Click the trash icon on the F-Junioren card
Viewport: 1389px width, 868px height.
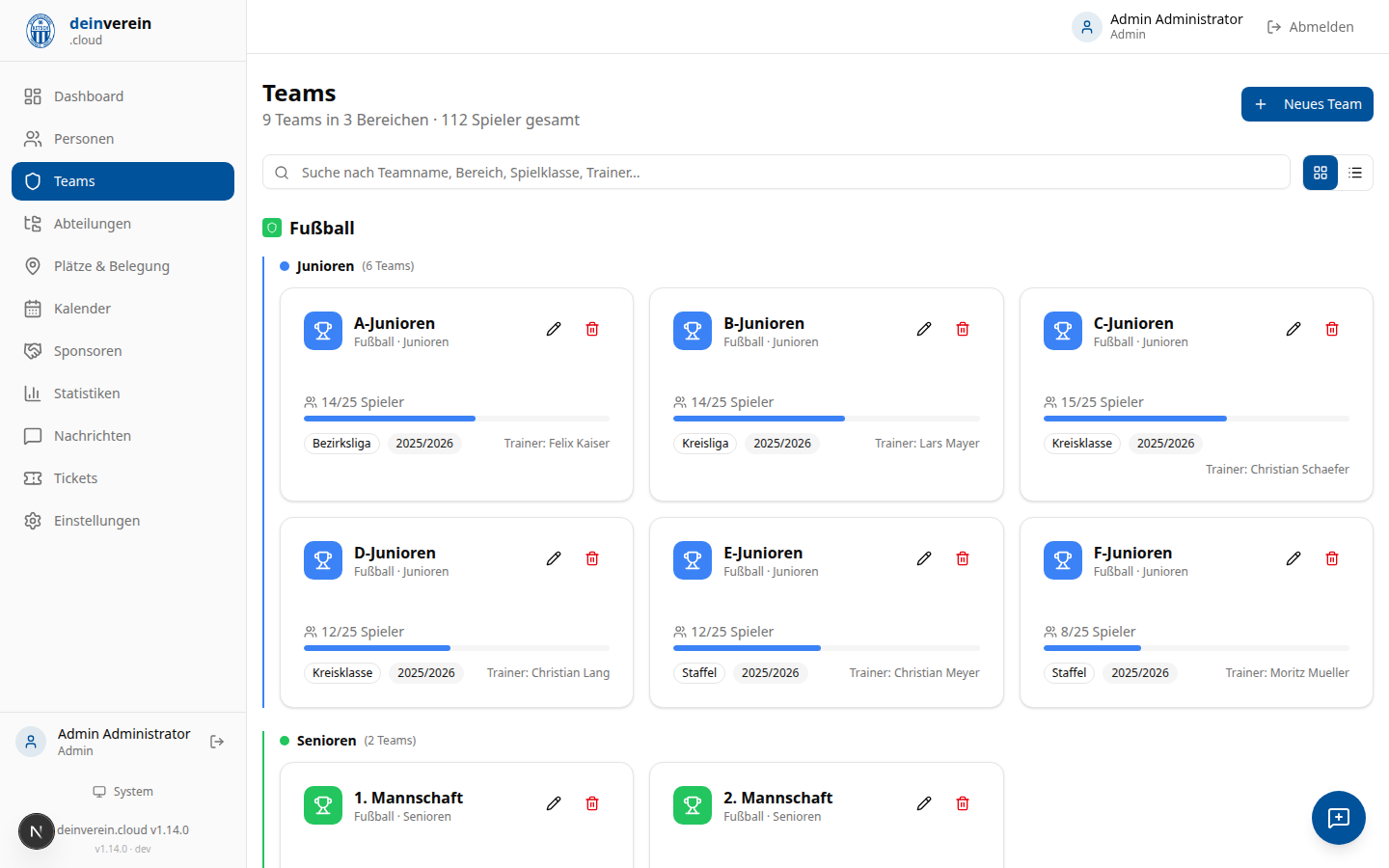(1332, 558)
